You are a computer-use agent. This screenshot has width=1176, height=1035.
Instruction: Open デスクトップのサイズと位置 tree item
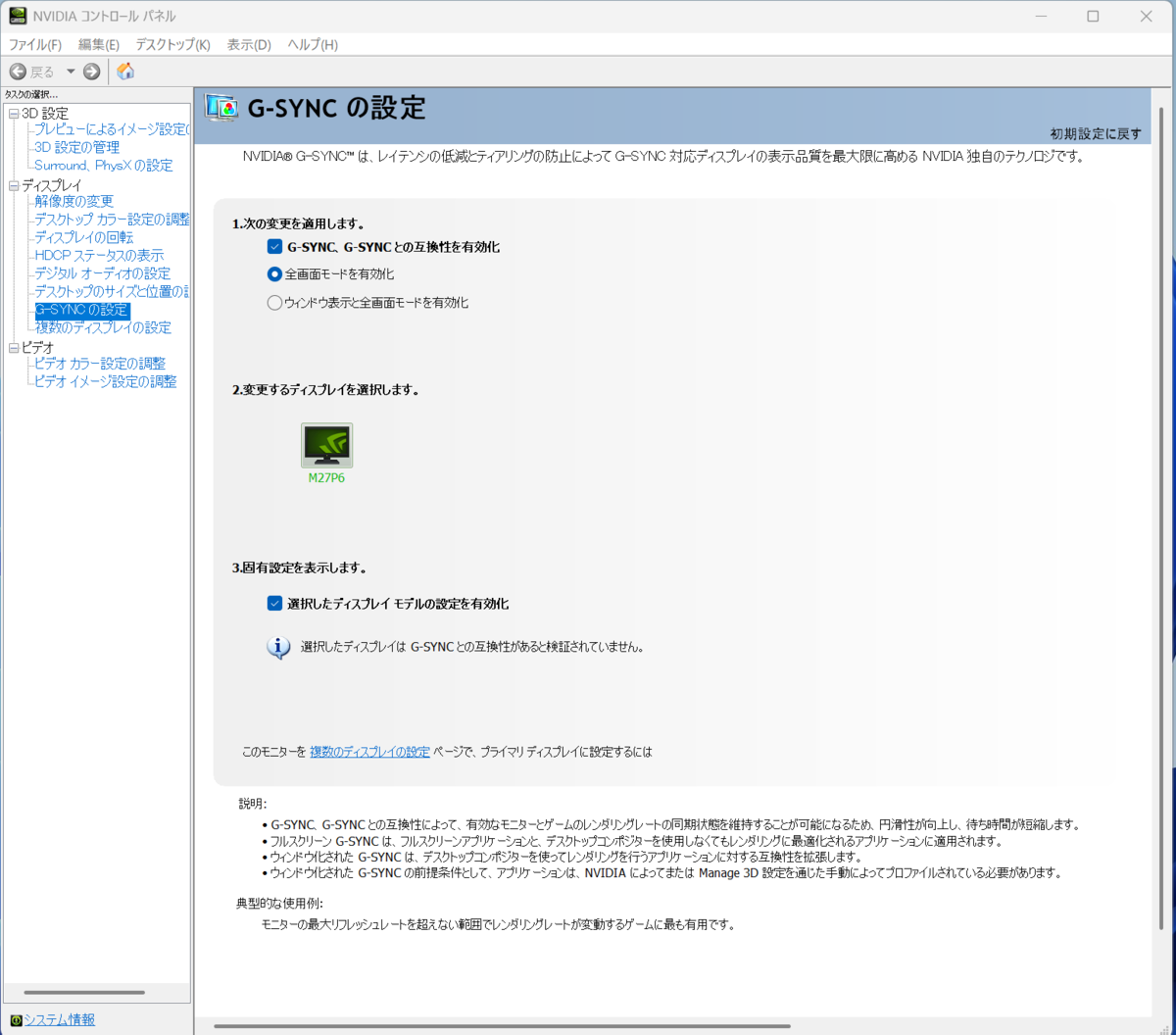tap(113, 291)
